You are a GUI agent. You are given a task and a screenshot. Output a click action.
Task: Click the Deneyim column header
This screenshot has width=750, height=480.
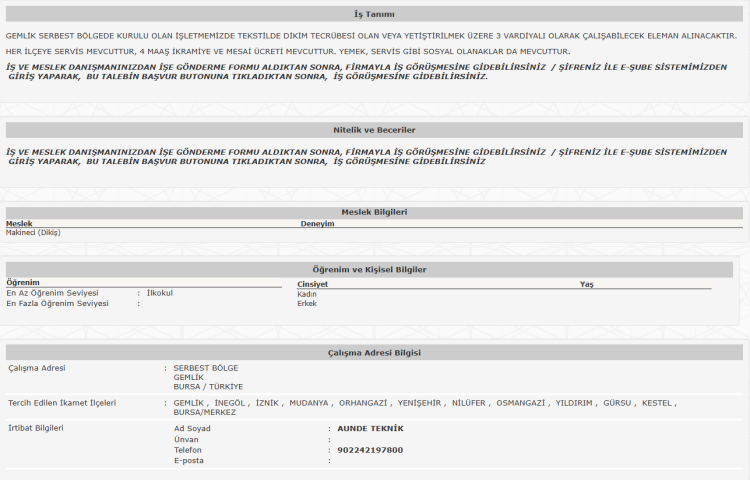click(317, 224)
